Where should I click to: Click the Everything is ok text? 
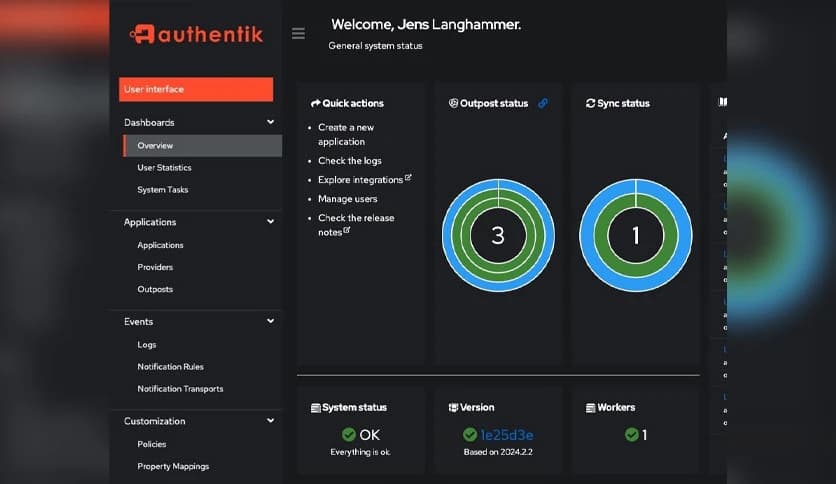tap(360, 452)
